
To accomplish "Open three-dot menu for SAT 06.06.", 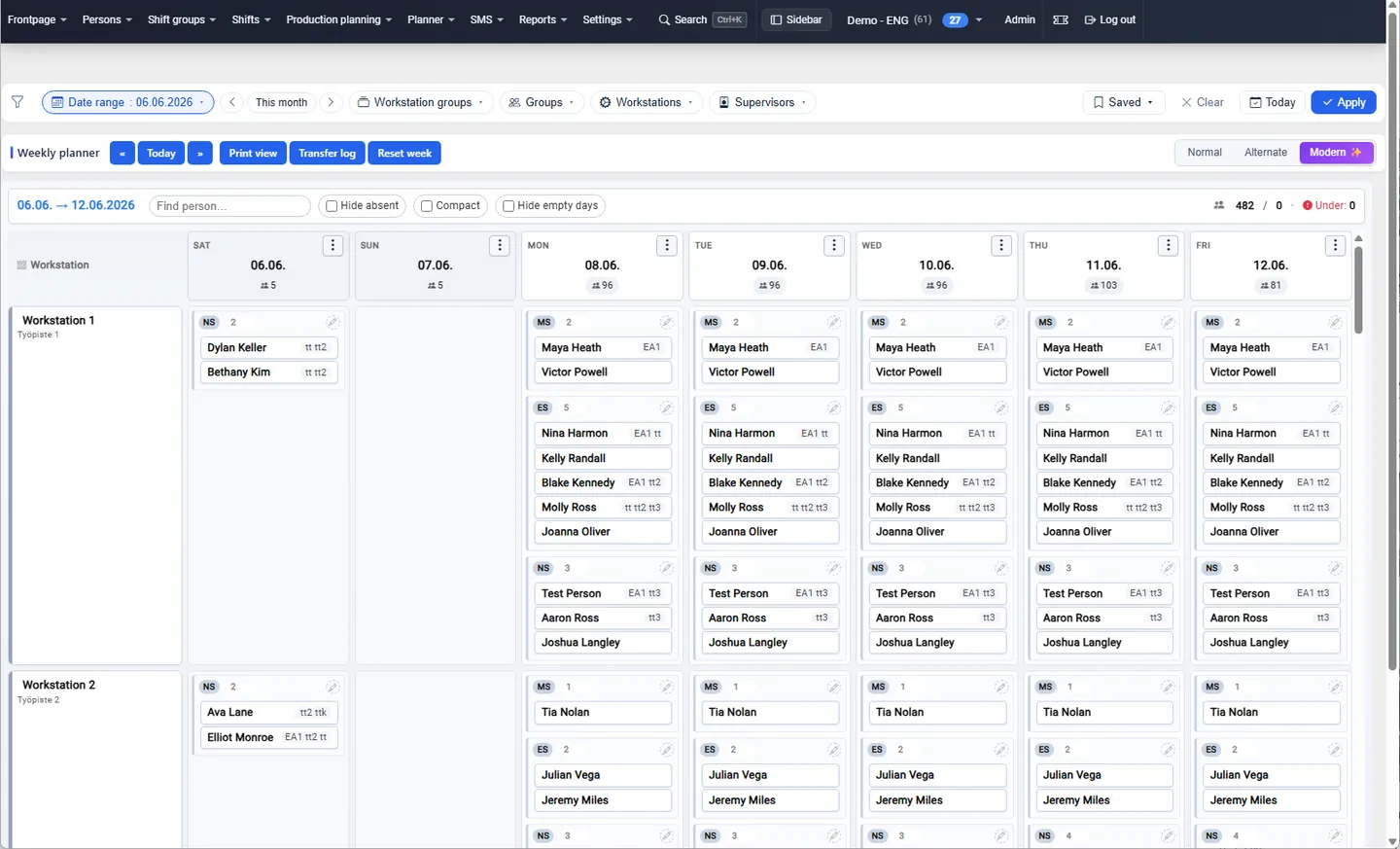I will click(x=332, y=246).
